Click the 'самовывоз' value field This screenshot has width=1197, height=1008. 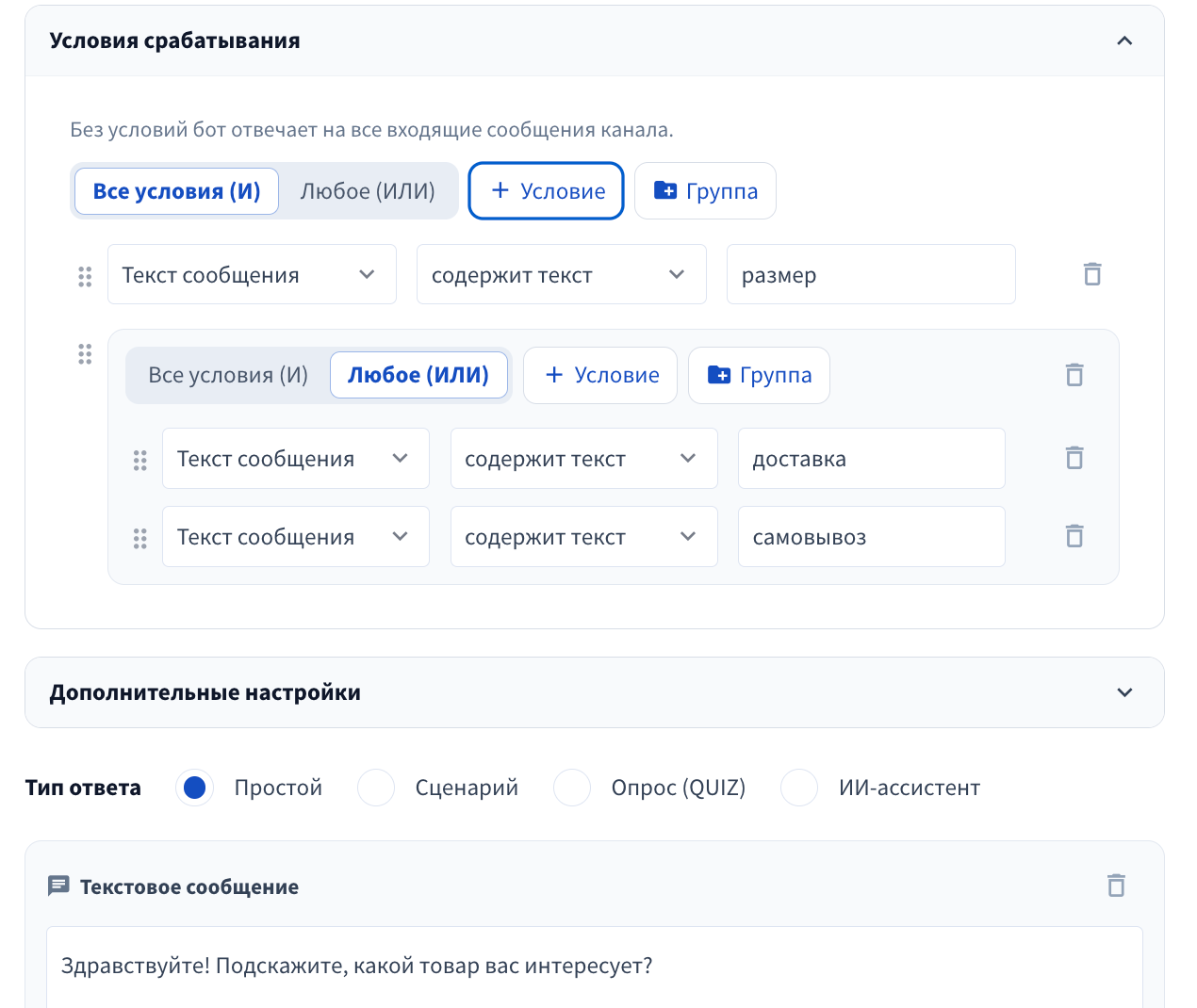[x=871, y=536]
